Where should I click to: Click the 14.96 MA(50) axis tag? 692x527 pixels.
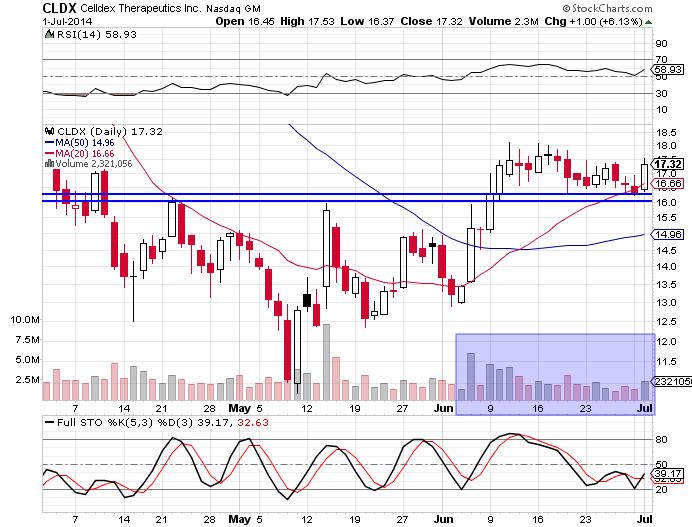tap(668, 234)
